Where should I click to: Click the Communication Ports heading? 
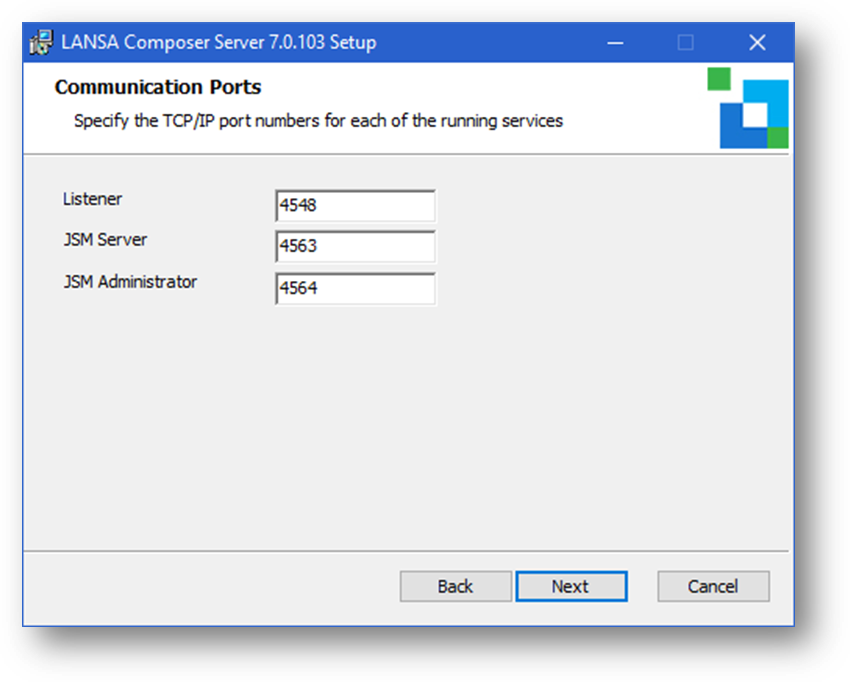click(158, 87)
